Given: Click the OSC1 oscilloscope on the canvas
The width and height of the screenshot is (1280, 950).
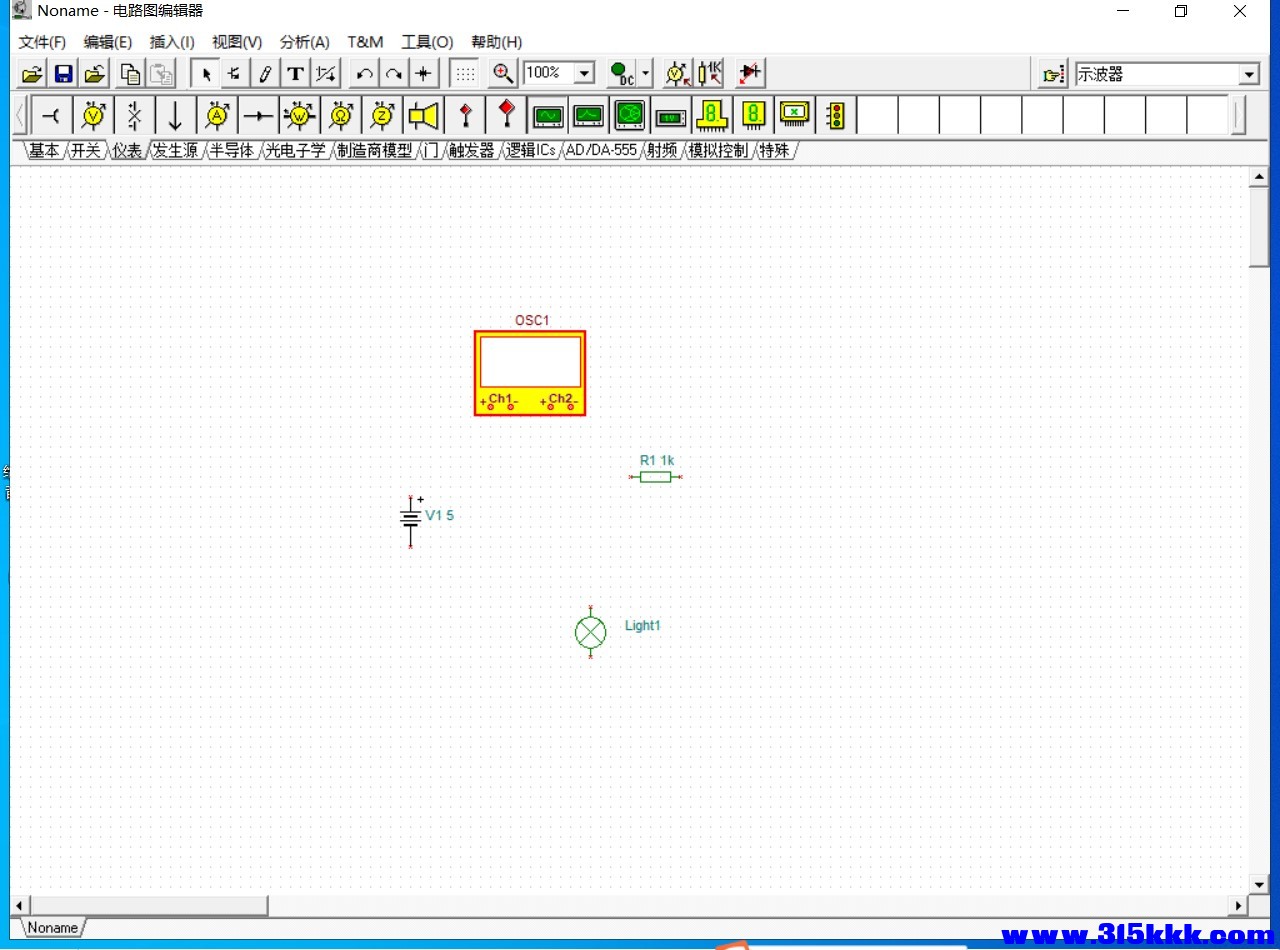Looking at the screenshot, I should pyautogui.click(x=530, y=372).
